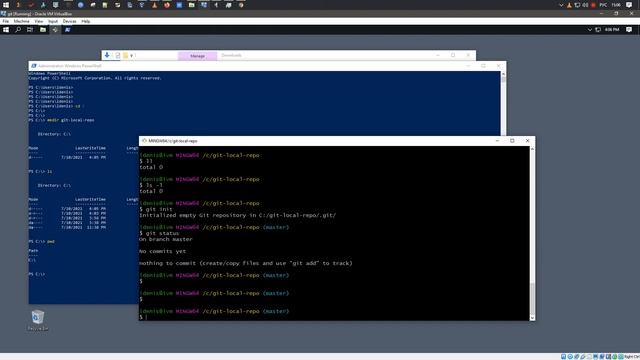Click host language indicator in tray
This screenshot has height=360, width=640.
603,5
